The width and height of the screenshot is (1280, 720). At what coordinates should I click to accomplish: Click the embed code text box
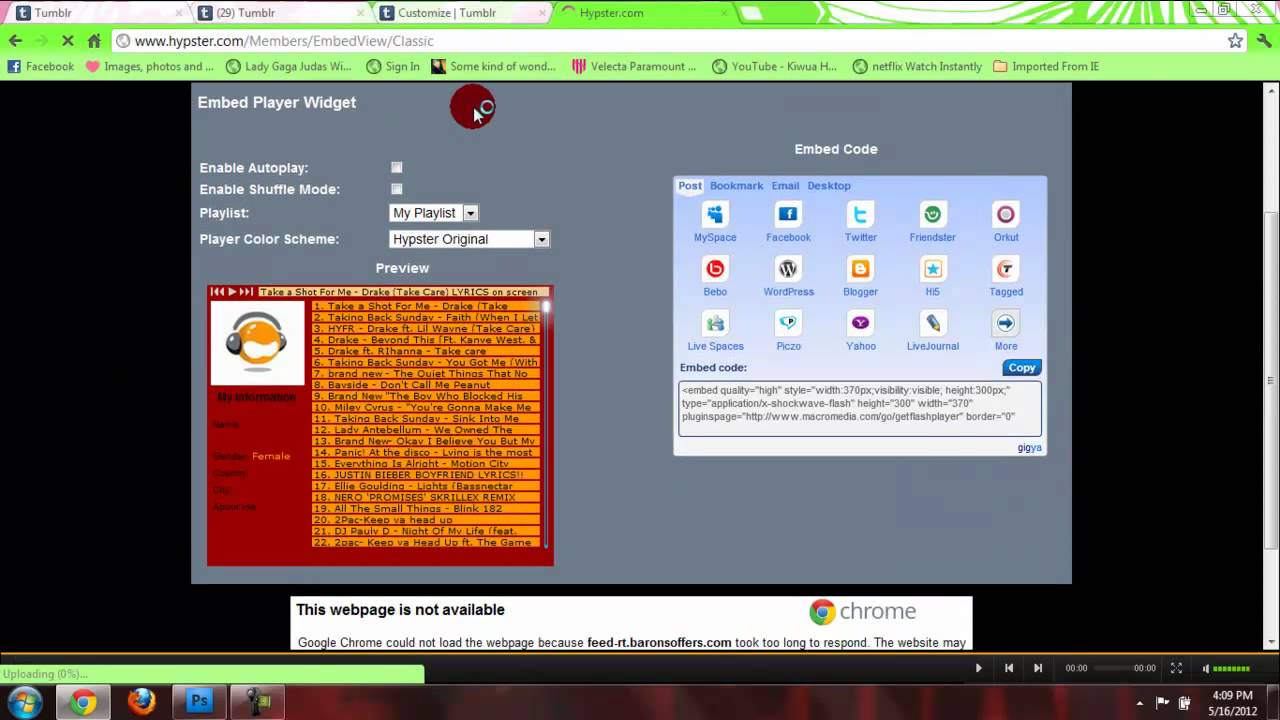(x=860, y=408)
